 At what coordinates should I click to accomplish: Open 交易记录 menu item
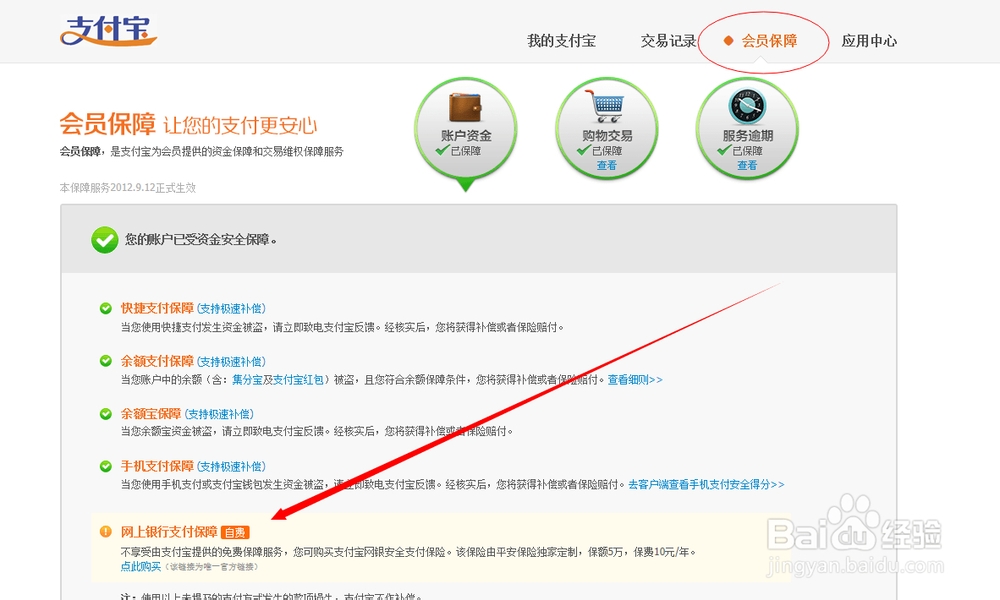tap(668, 41)
